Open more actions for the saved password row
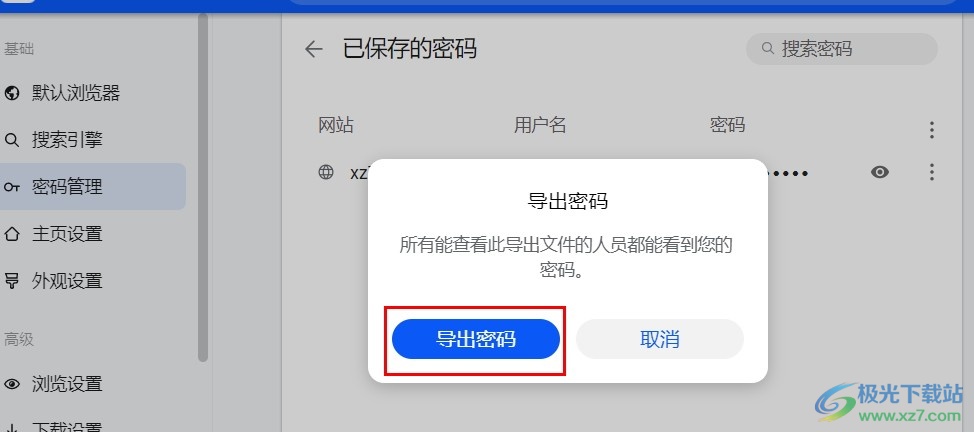974x432 pixels. click(931, 172)
